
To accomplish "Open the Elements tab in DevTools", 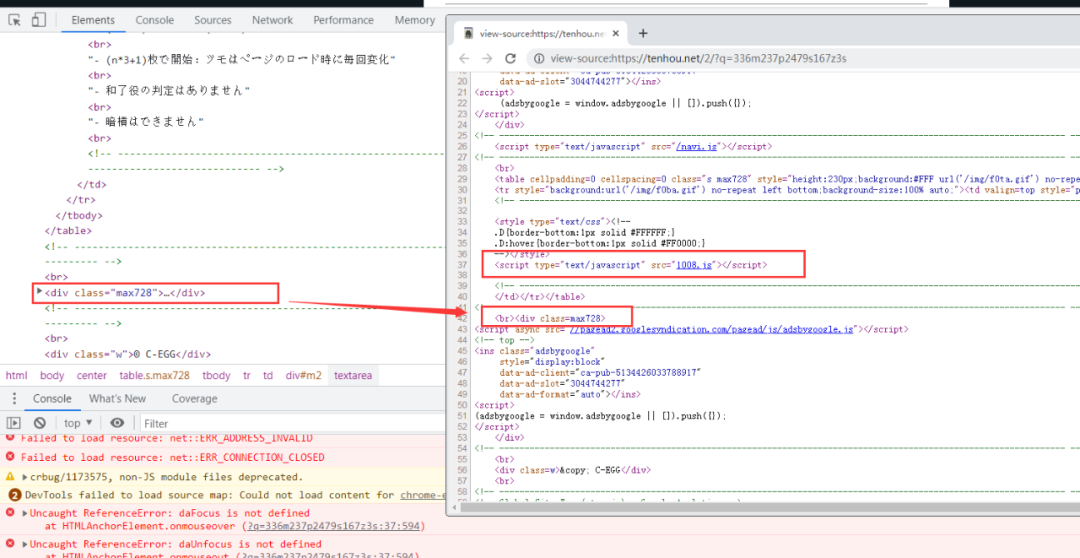I will [x=92, y=20].
